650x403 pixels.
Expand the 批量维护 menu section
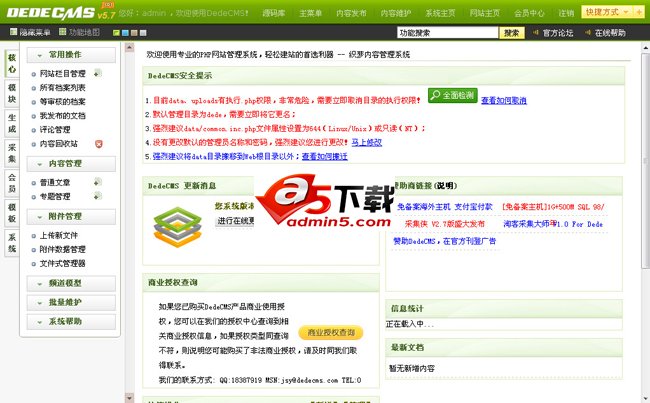pyautogui.click(x=71, y=302)
